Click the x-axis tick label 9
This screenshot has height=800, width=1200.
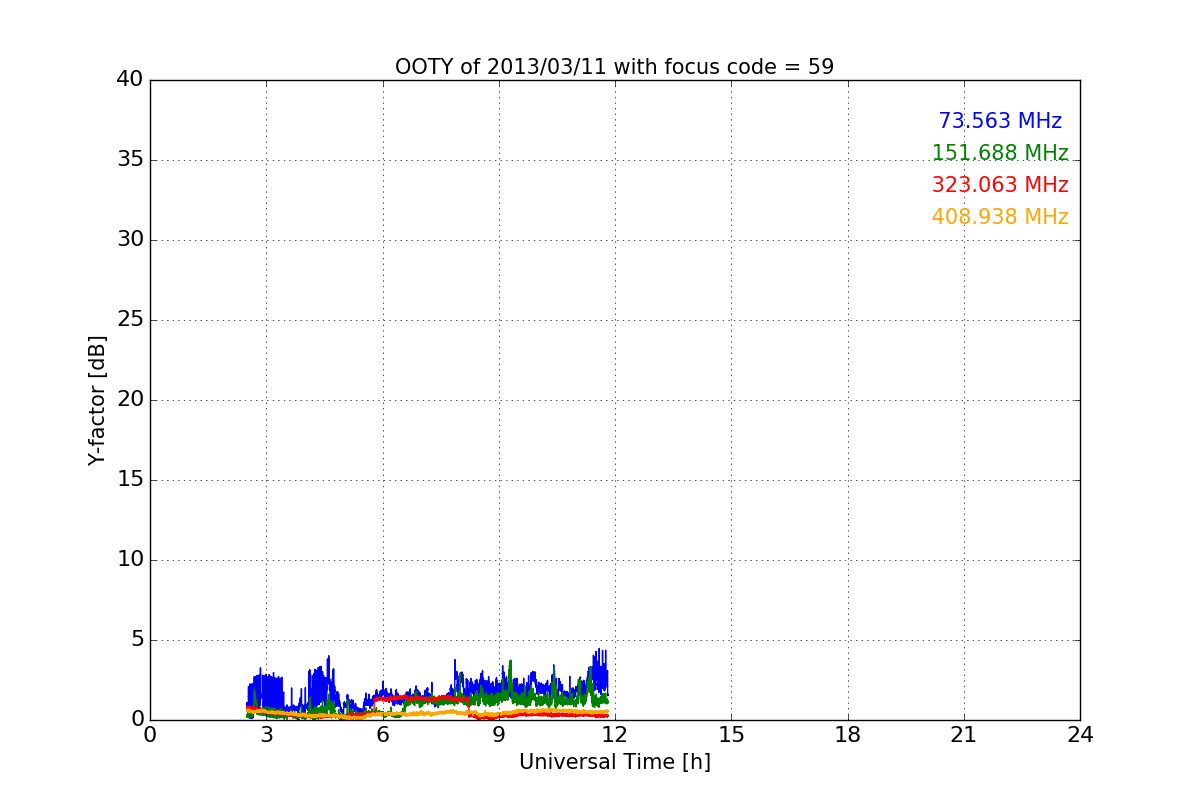(x=499, y=735)
